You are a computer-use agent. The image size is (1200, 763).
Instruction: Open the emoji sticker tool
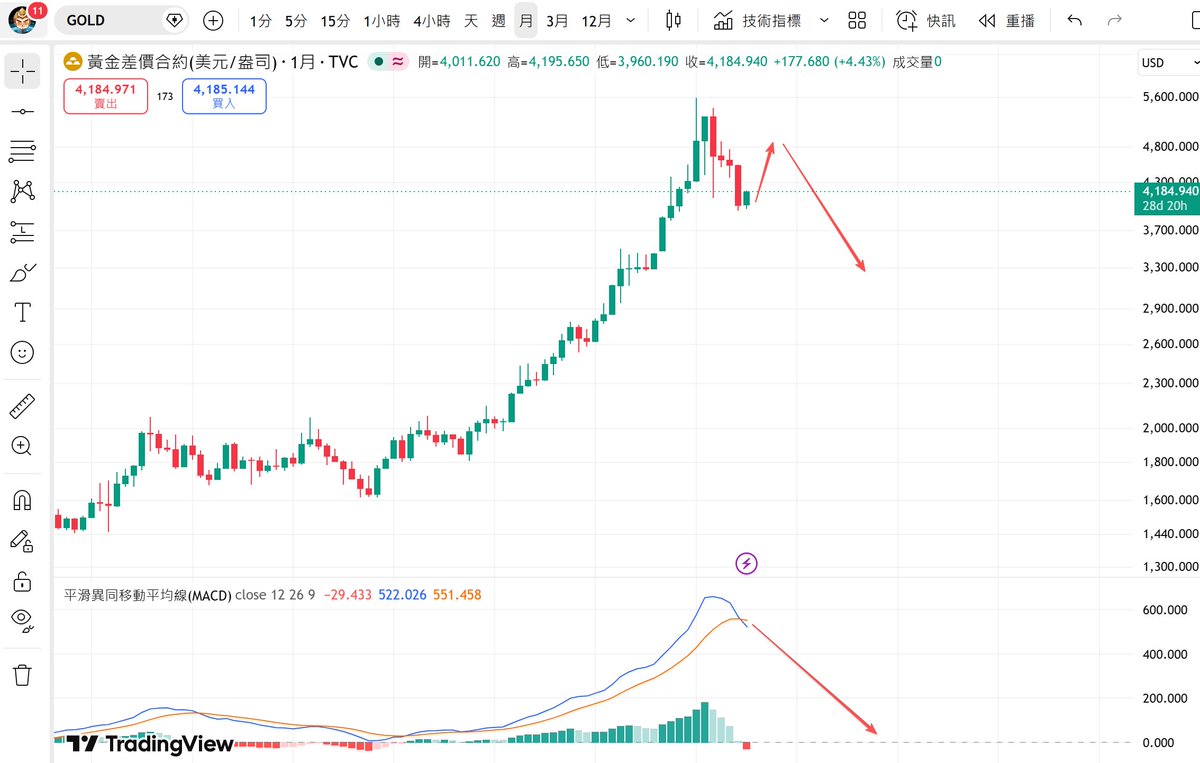22,352
